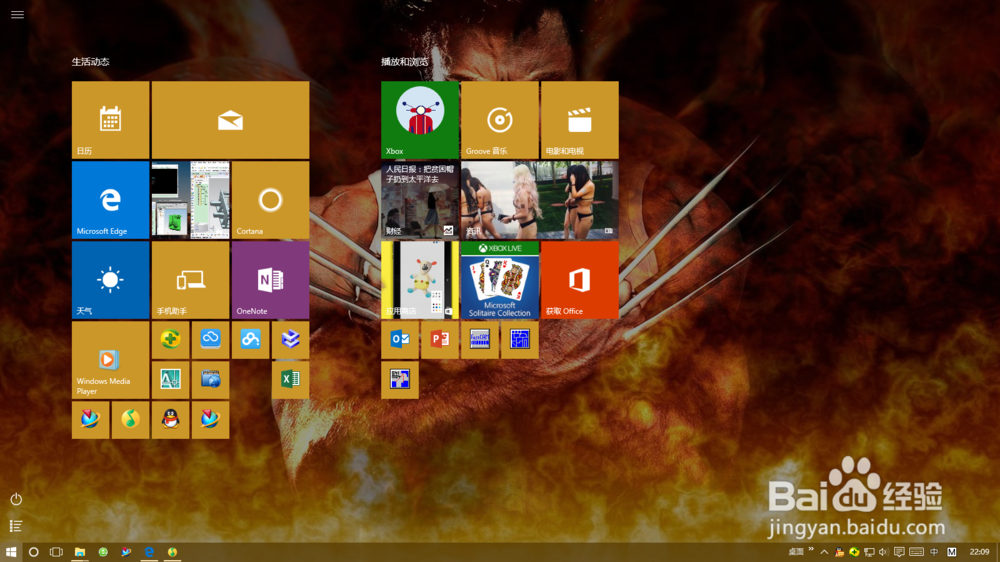Toggle the 中 input language indicator
Viewport: 1000px width, 562px height.
click(x=934, y=552)
